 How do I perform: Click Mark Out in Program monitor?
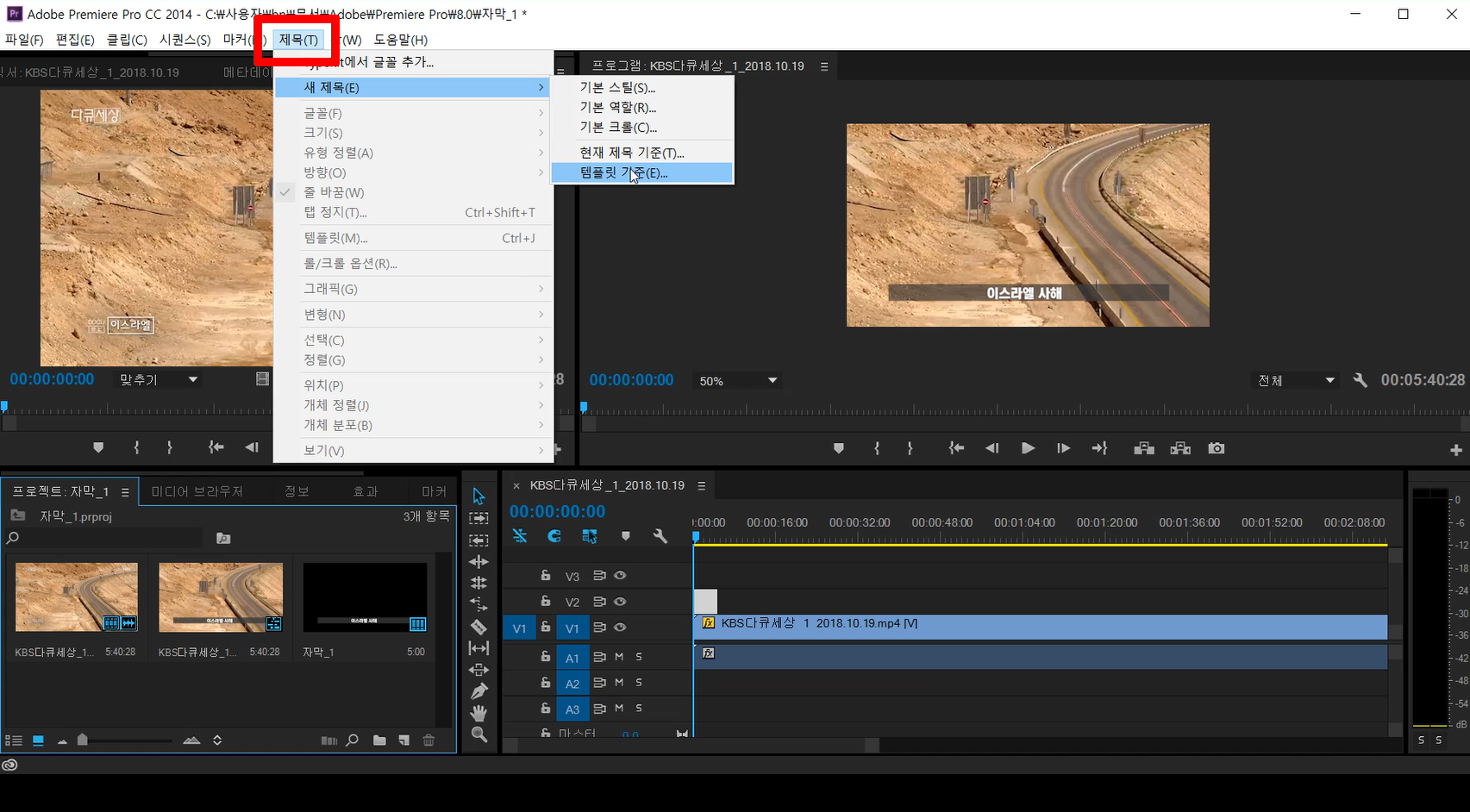tap(910, 448)
